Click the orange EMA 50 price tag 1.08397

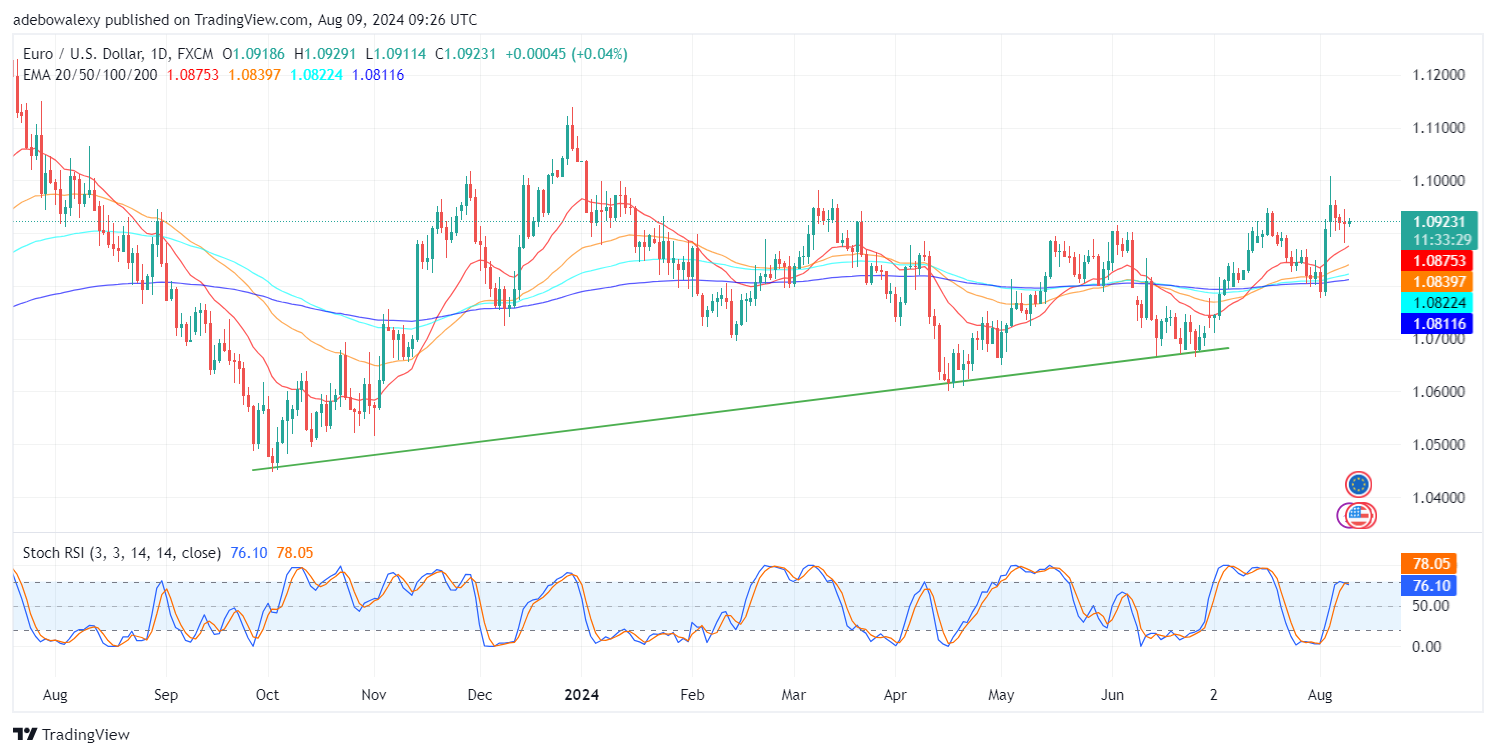tap(1436, 281)
